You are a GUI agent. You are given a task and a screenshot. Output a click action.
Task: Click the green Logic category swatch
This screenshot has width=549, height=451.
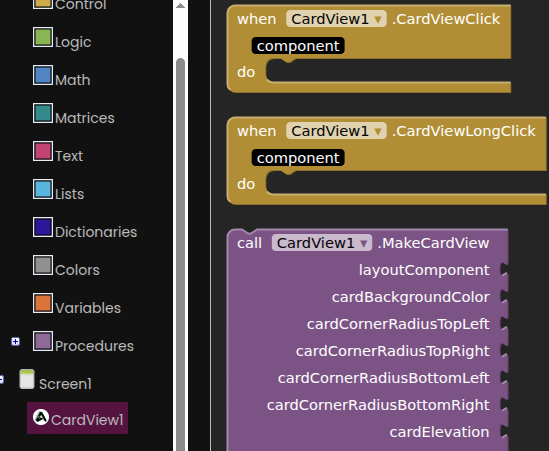pos(43,37)
